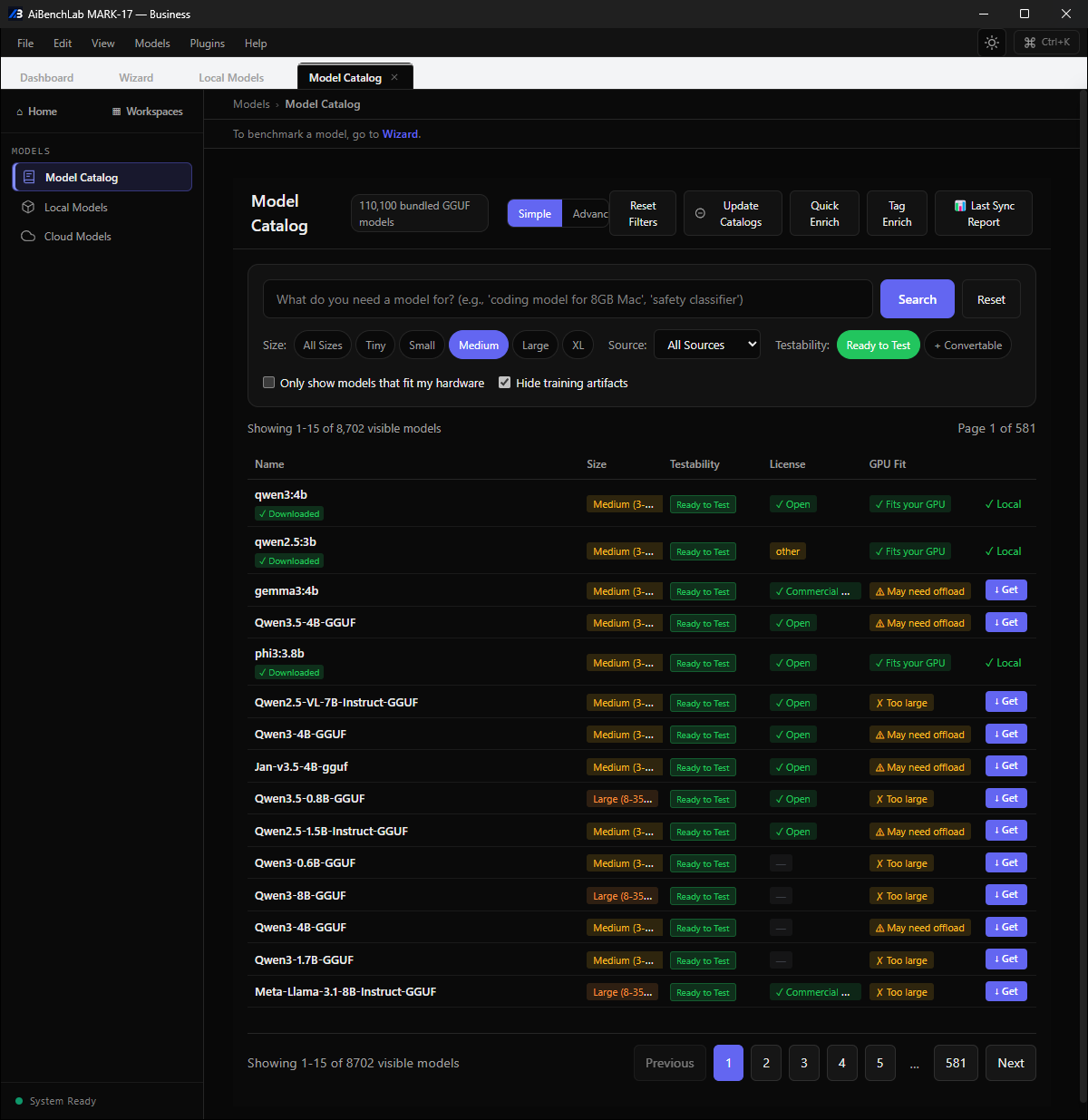Click the Reset Filters button
1088x1120 pixels.
coord(643,213)
